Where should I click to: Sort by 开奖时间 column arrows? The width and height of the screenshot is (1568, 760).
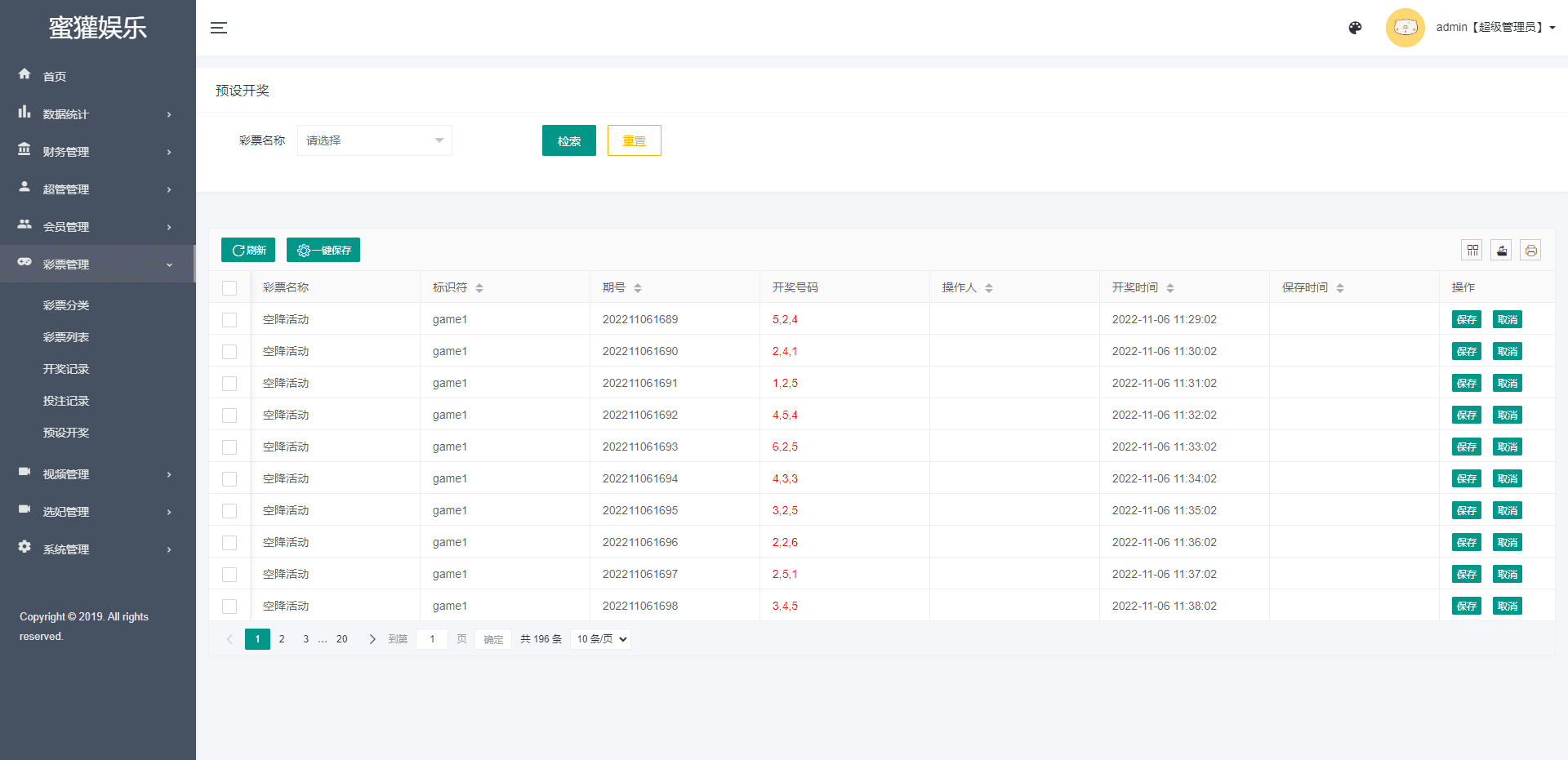pos(1170,288)
